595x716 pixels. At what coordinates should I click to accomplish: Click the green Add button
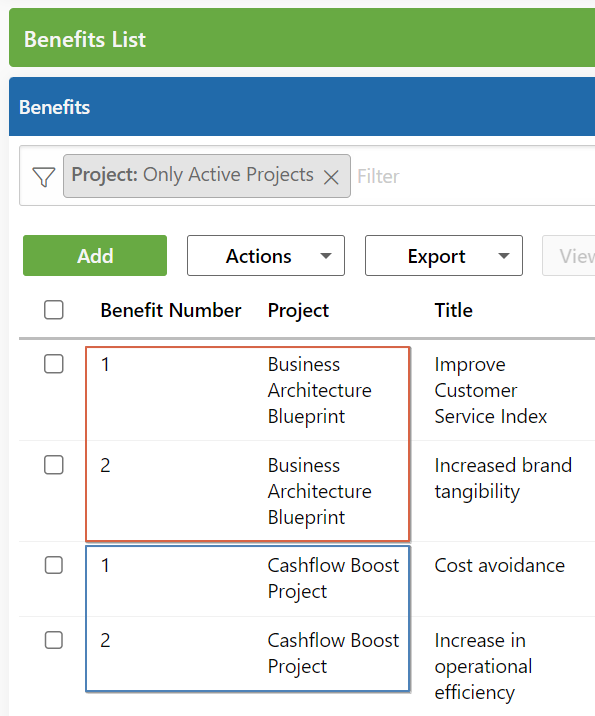tap(95, 256)
